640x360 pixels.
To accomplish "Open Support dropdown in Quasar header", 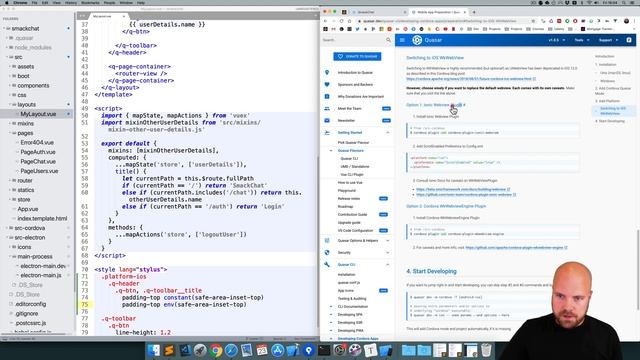I will (x=608, y=40).
